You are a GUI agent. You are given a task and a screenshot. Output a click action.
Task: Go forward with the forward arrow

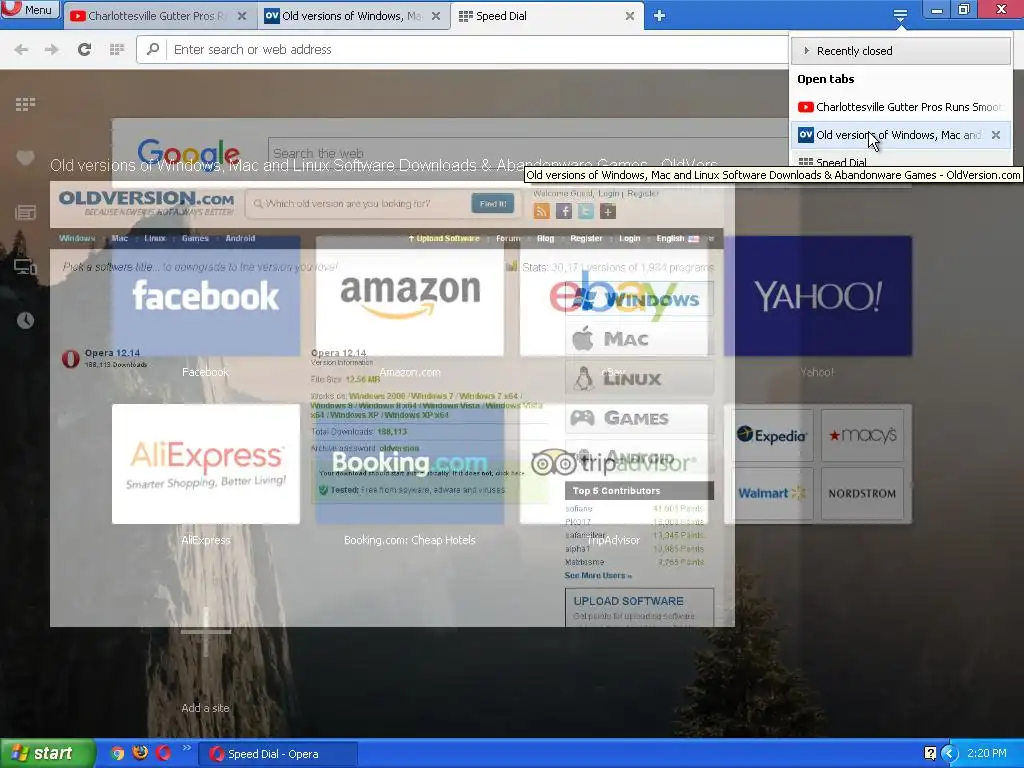tap(52, 50)
